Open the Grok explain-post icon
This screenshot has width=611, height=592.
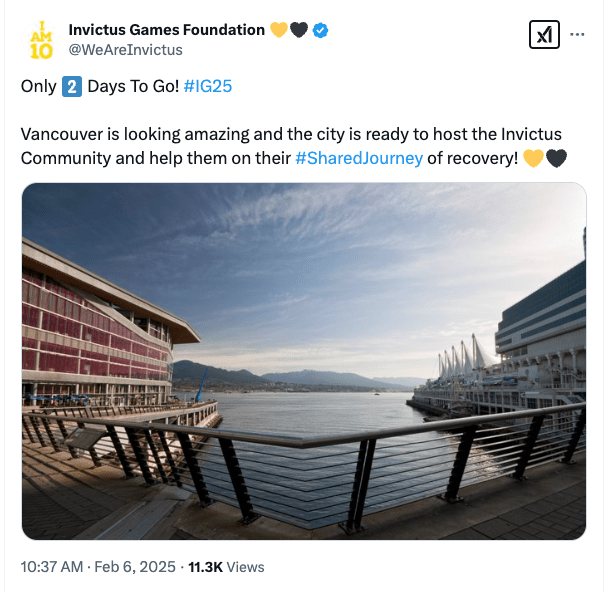click(543, 35)
